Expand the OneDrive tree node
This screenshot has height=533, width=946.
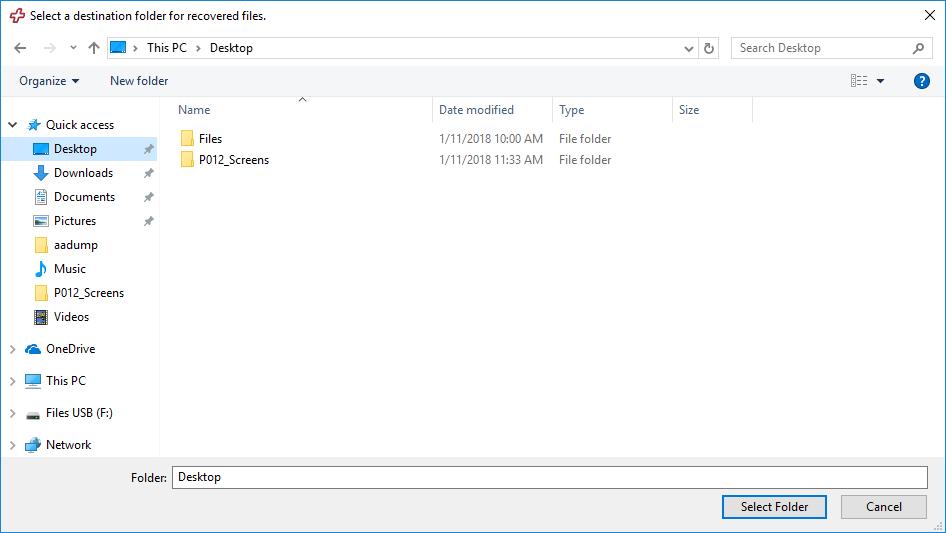coord(13,349)
